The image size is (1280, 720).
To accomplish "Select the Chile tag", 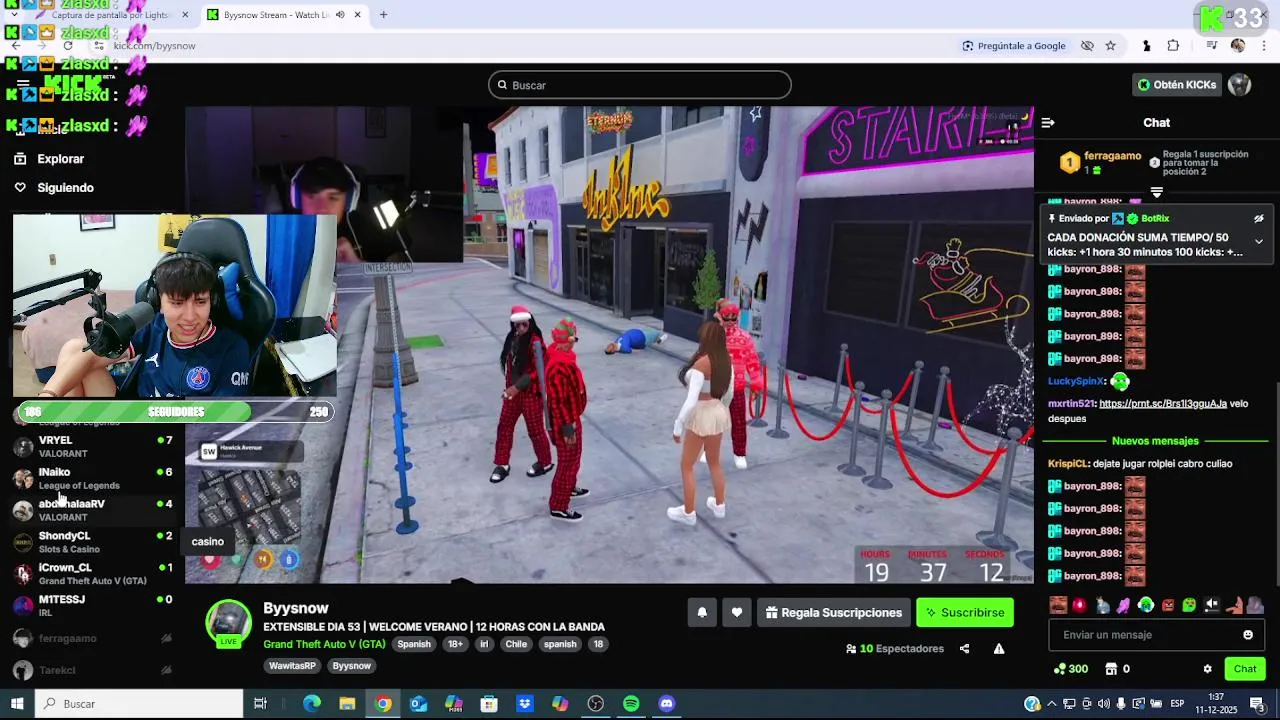I will [516, 644].
